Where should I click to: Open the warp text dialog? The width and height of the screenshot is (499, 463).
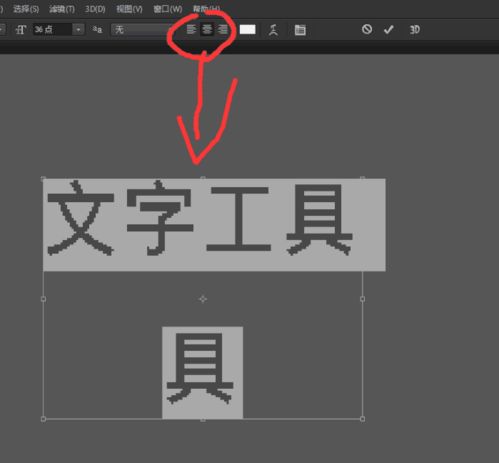[273, 30]
